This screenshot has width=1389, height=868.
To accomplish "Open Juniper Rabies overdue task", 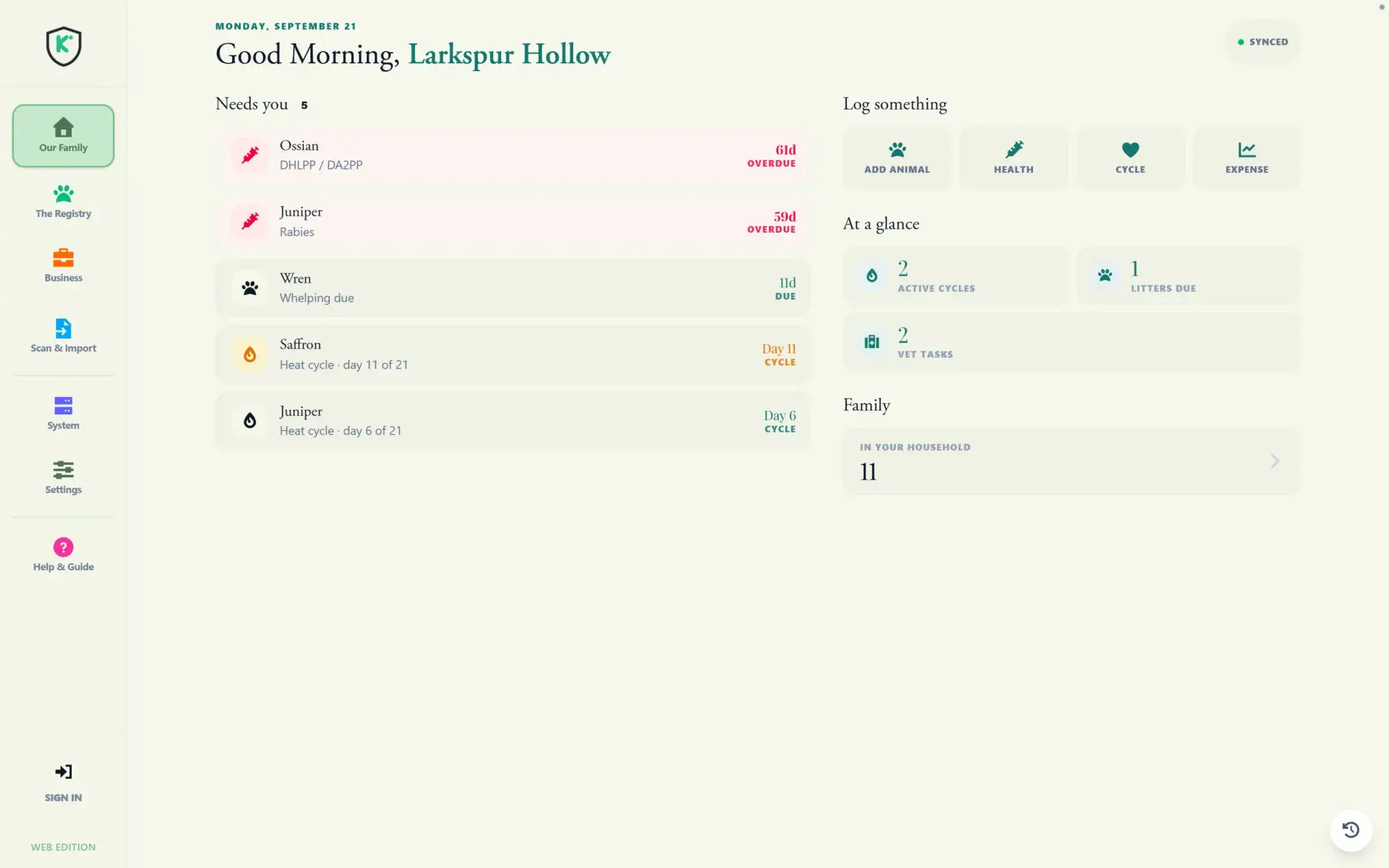I will click(x=513, y=222).
